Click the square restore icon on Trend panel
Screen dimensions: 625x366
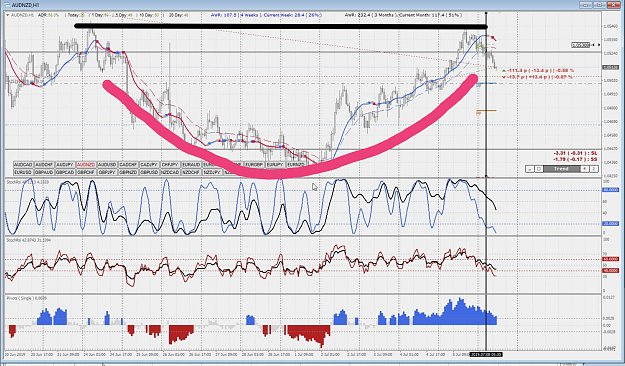[539, 169]
